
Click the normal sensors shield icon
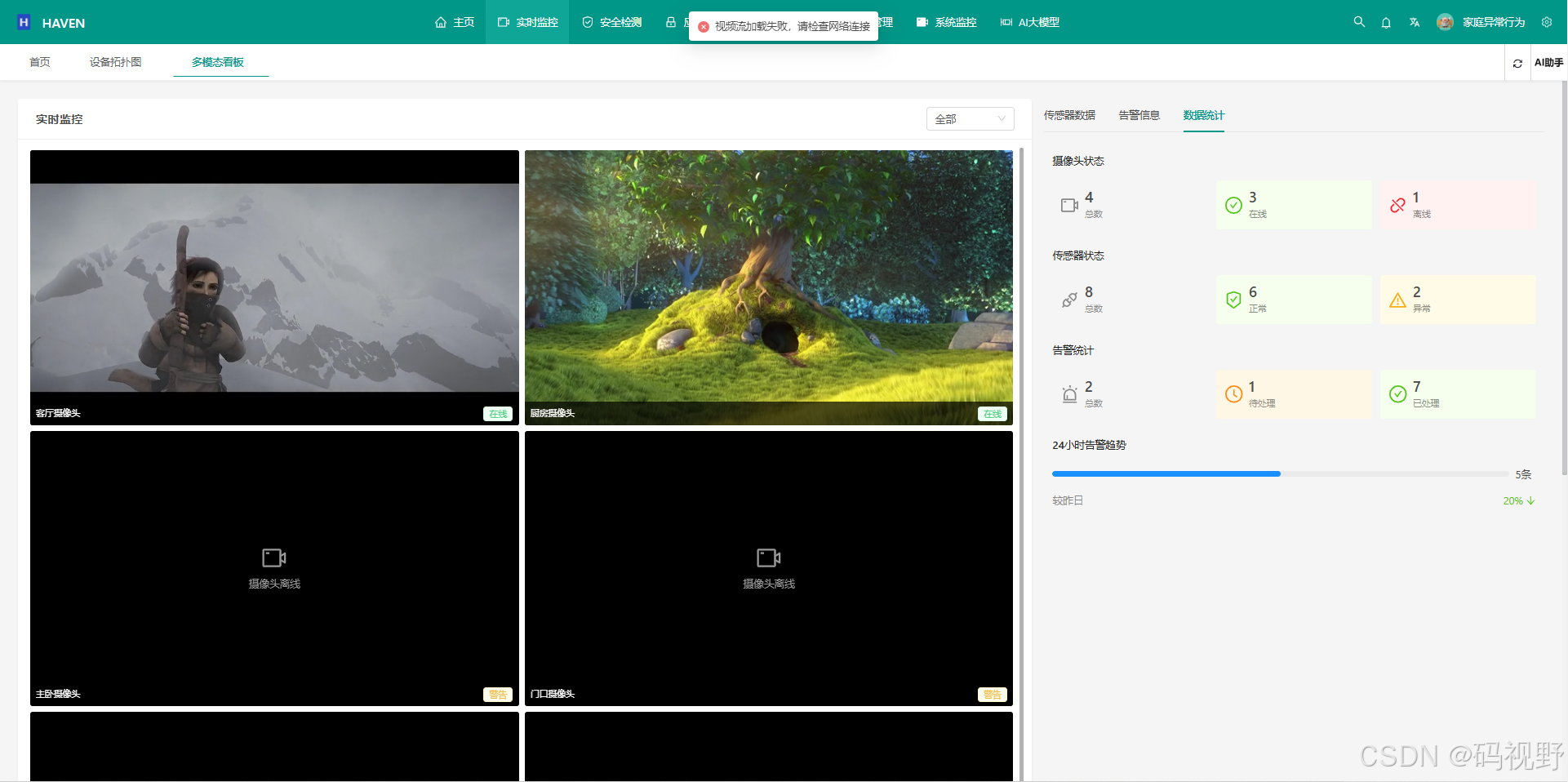coord(1233,300)
